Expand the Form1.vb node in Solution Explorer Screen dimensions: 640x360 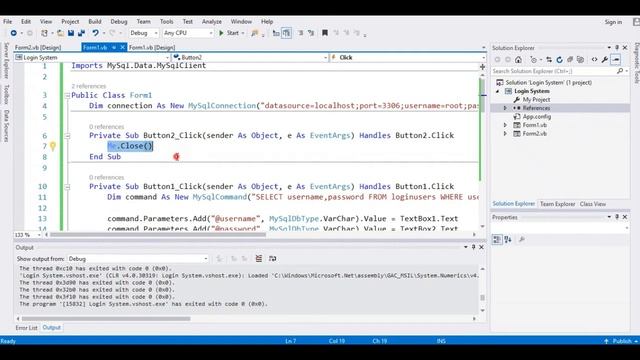(x=505, y=125)
